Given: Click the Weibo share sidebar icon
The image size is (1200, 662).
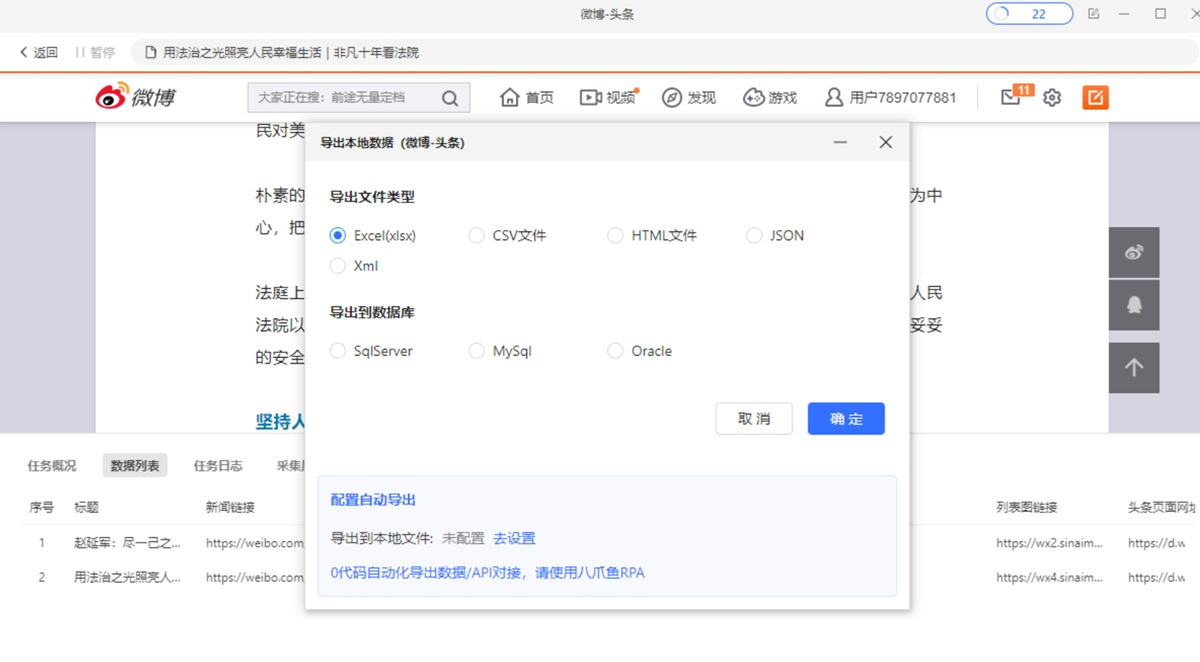Looking at the screenshot, I should click(1134, 252).
